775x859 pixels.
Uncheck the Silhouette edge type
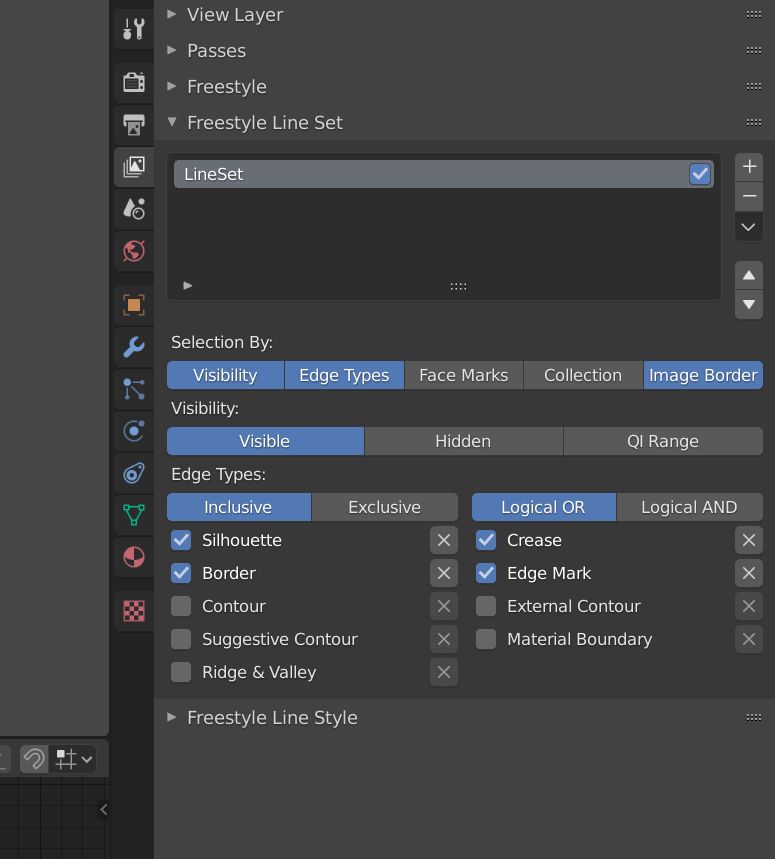click(x=181, y=540)
